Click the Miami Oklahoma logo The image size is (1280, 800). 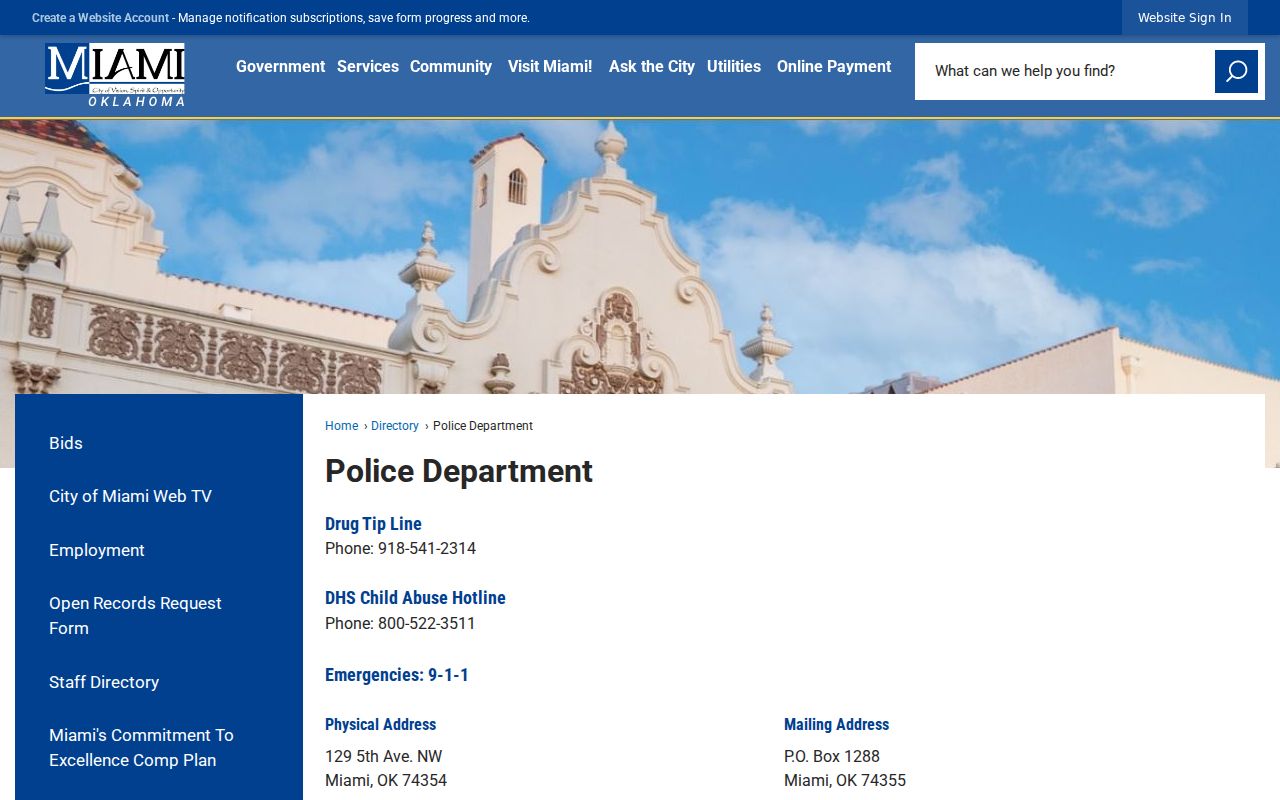[x=115, y=75]
